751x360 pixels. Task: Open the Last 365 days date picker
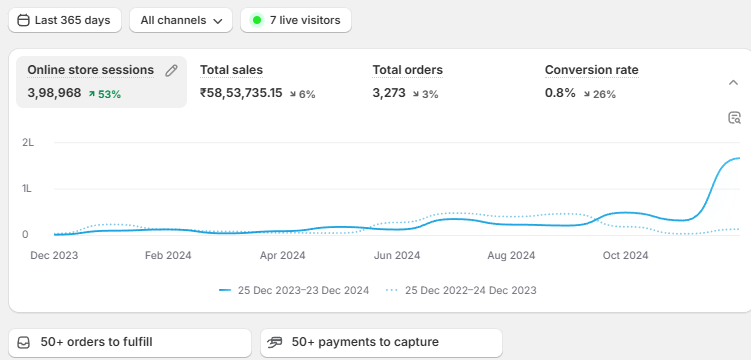[65, 20]
